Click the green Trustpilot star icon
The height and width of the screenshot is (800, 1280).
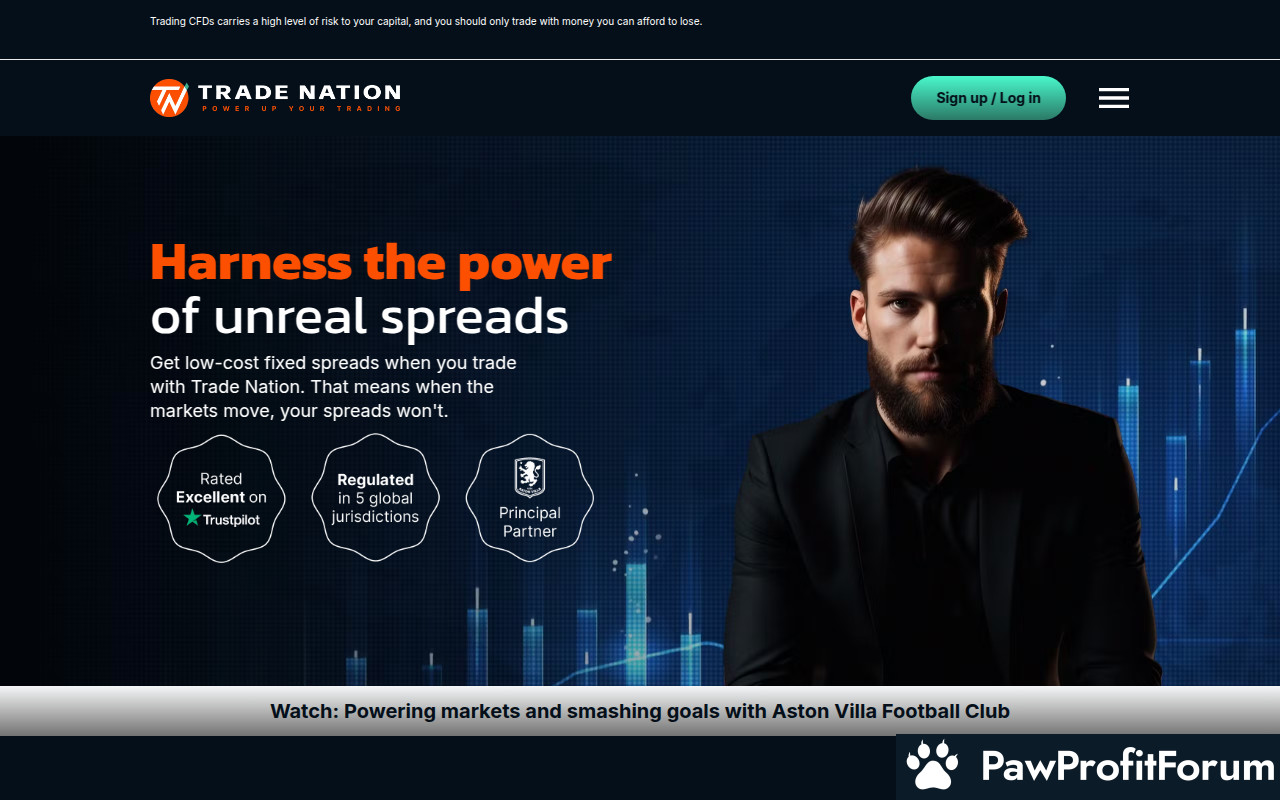pos(192,518)
